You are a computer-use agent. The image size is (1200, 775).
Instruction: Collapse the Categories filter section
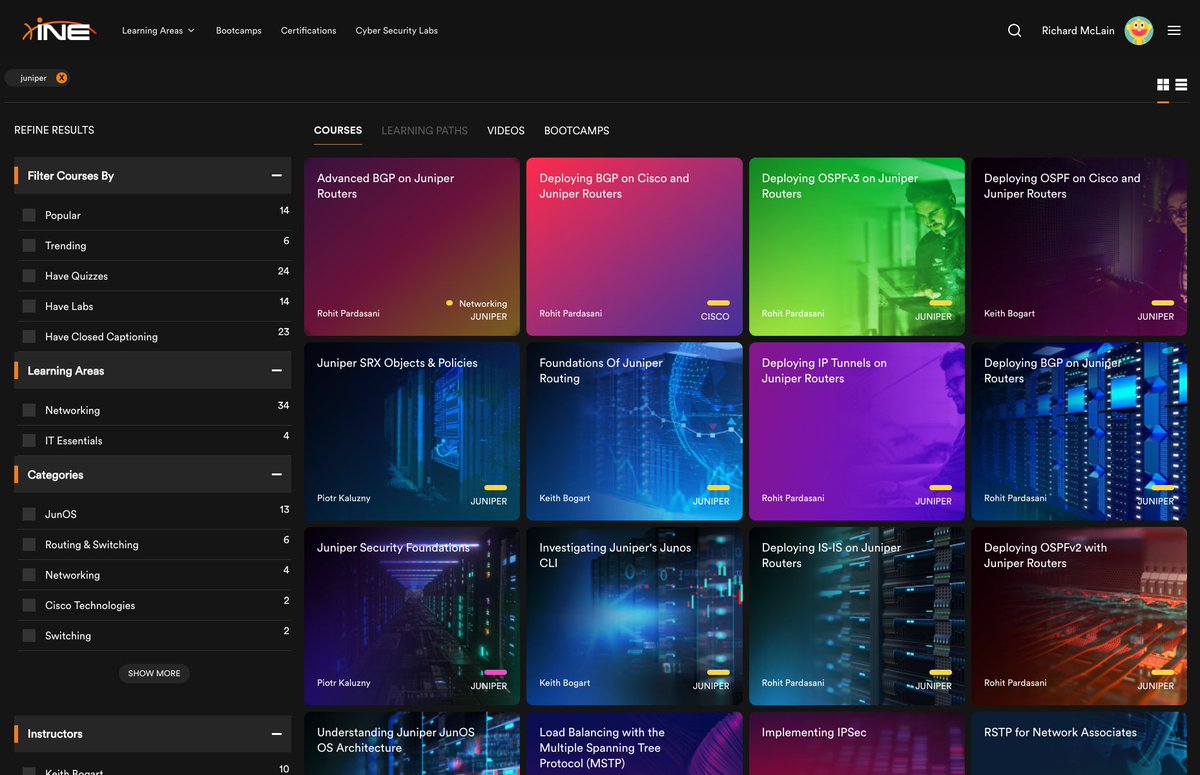click(x=276, y=475)
